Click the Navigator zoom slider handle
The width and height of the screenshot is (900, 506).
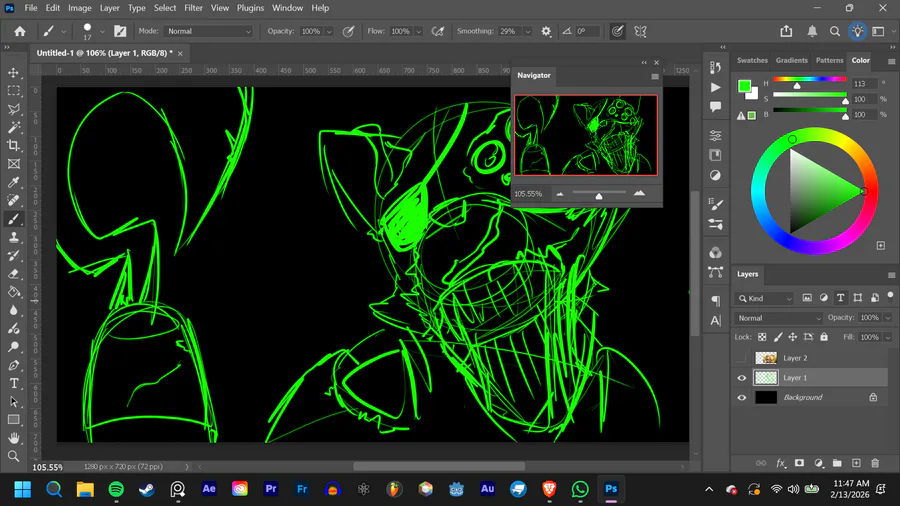click(x=599, y=196)
